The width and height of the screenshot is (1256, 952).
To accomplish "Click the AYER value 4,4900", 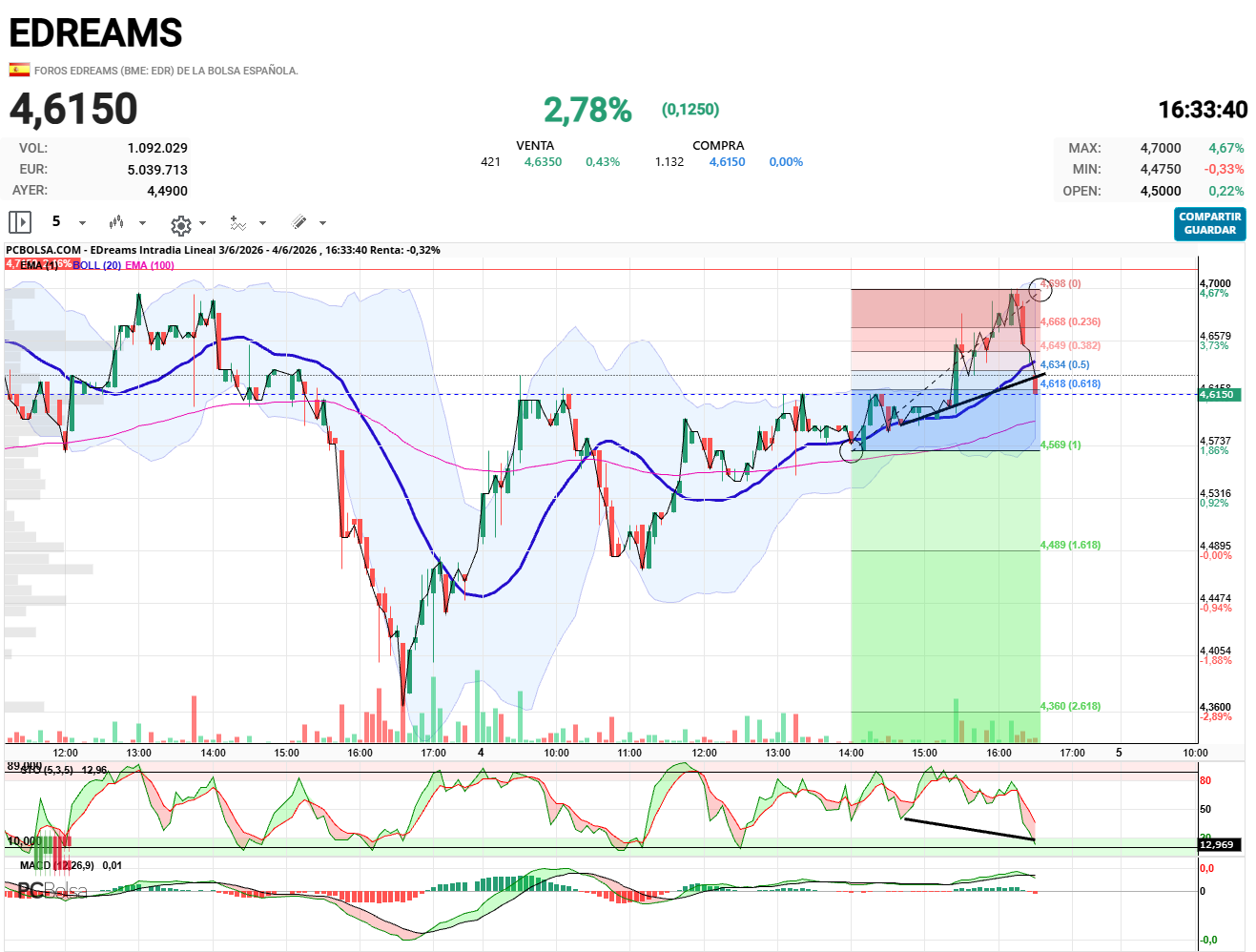I will (x=167, y=191).
